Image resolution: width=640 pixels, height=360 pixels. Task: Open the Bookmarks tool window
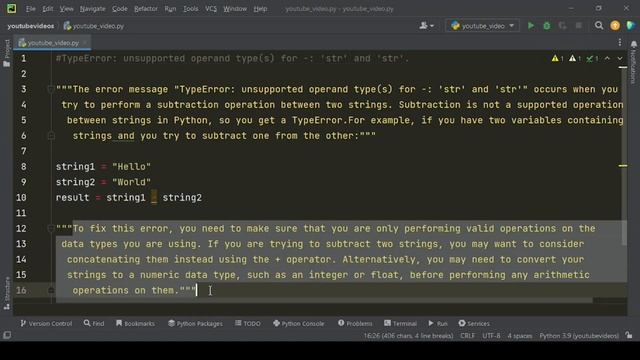(x=135, y=323)
